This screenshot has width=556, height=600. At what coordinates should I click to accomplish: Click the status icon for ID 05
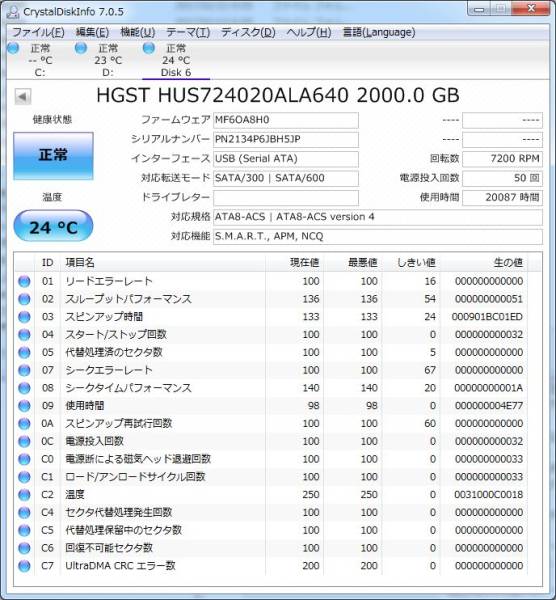[24, 353]
